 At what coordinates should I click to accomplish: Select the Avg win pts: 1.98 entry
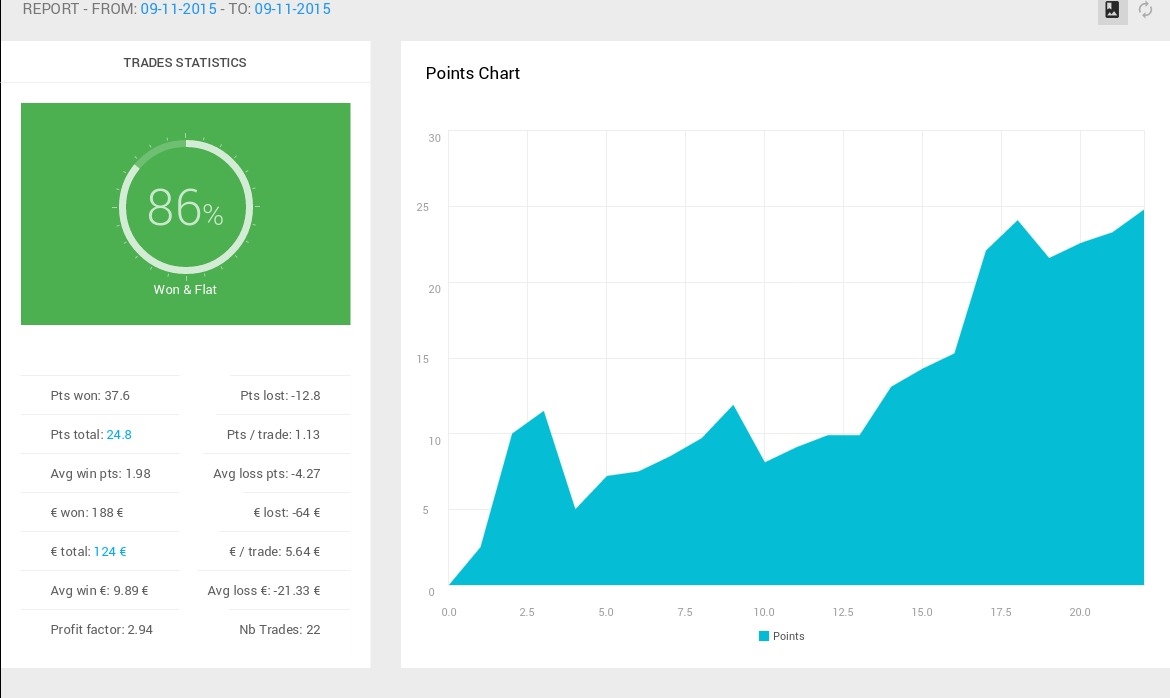(101, 473)
